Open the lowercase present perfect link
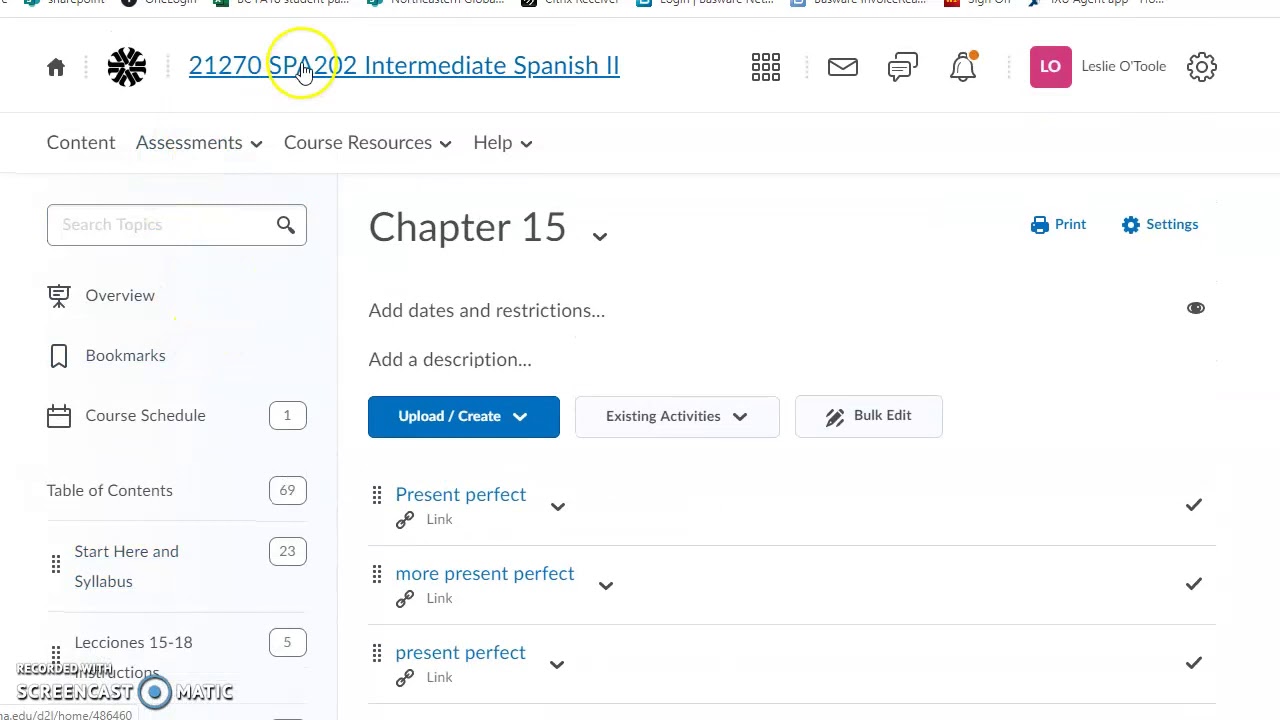 point(461,652)
